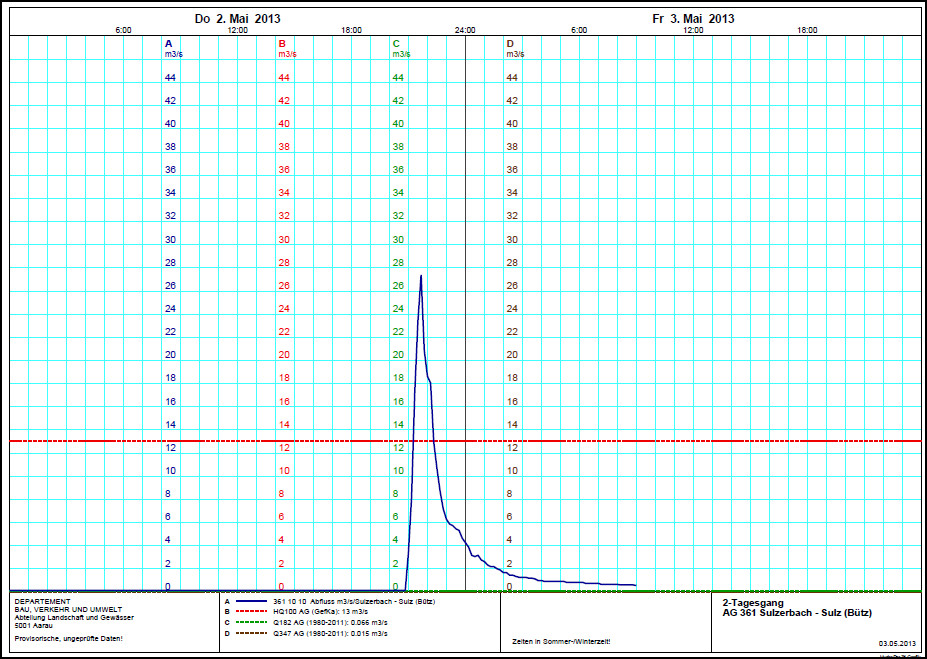
Task: Click the 'DEPARTEMENT' heading in the footer
Action: click(x=43, y=602)
